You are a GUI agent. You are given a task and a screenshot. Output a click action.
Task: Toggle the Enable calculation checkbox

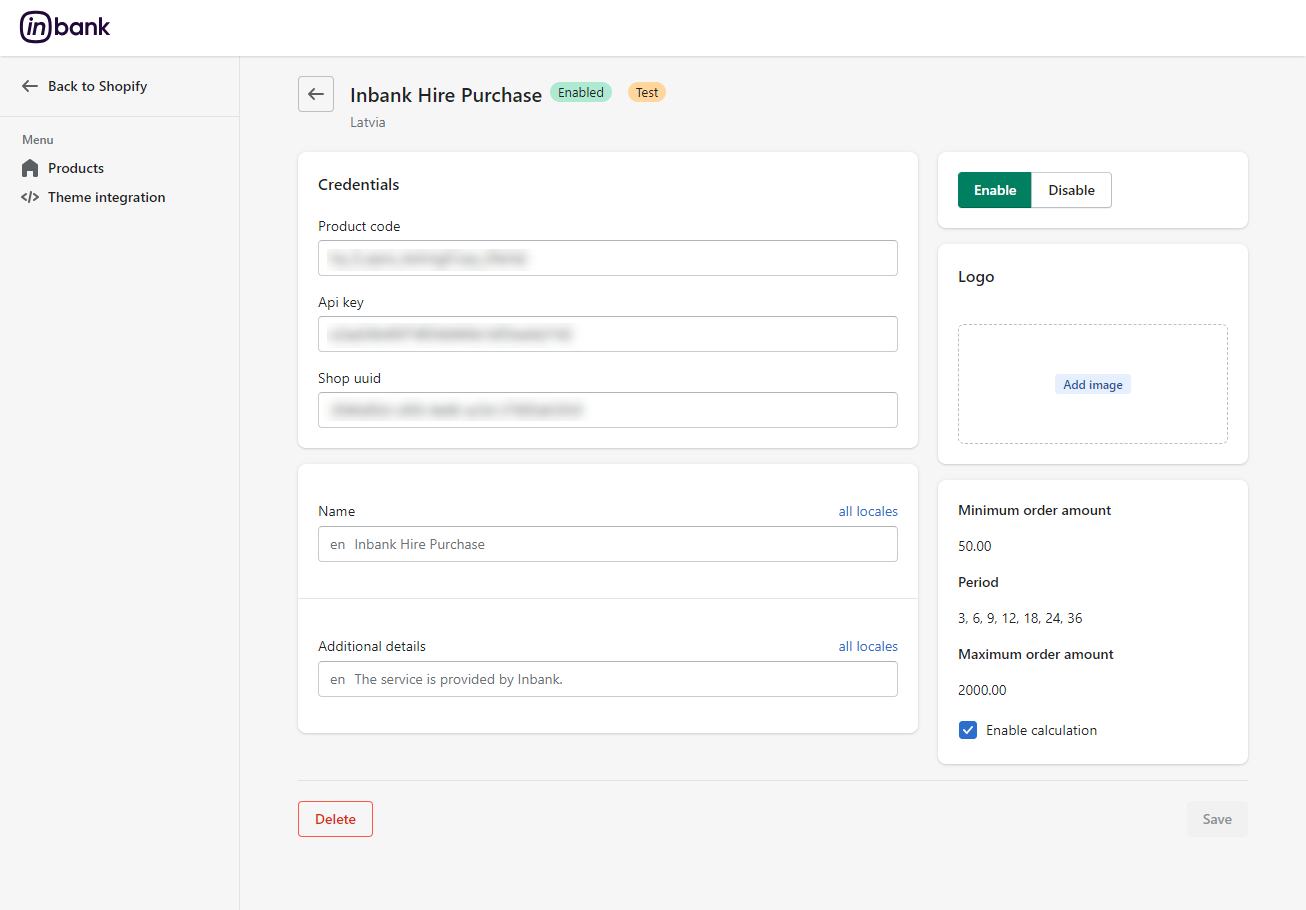point(968,730)
